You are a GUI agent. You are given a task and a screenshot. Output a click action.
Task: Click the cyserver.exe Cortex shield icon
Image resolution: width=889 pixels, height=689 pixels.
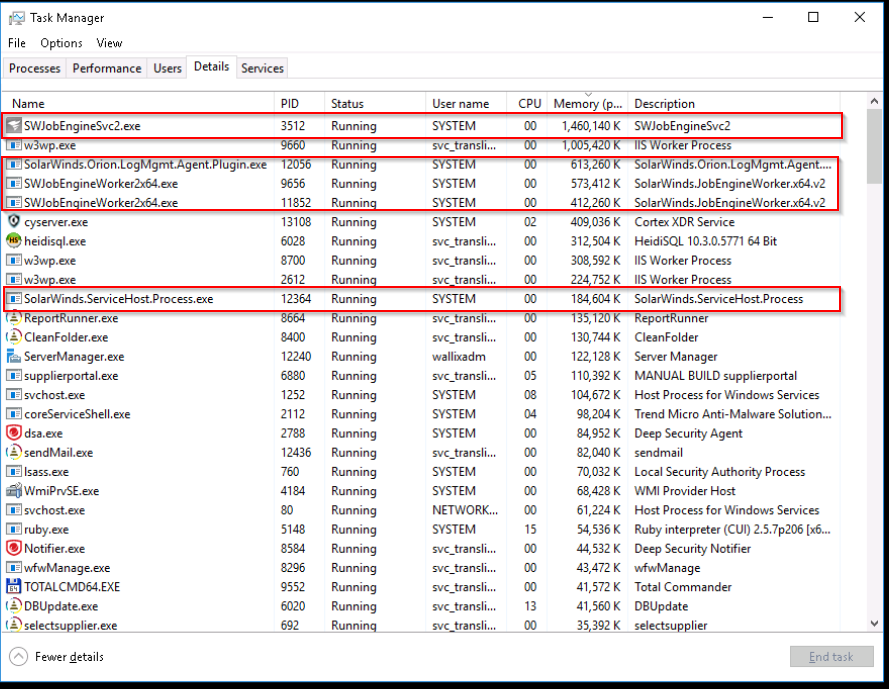pos(14,221)
